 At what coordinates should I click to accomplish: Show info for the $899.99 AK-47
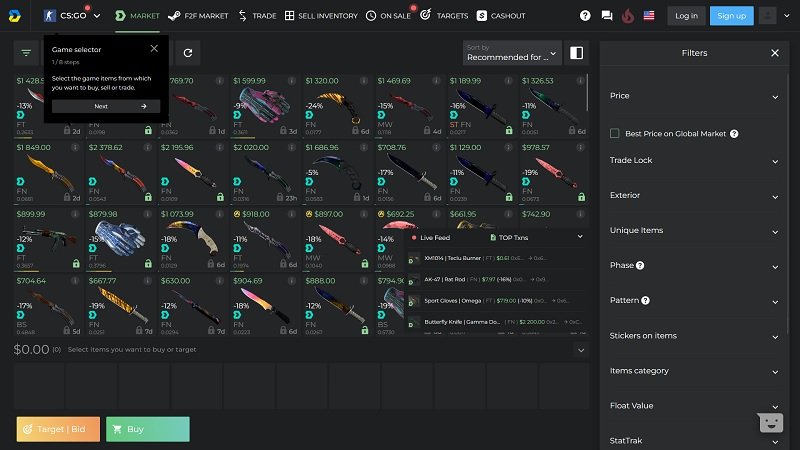(75, 214)
